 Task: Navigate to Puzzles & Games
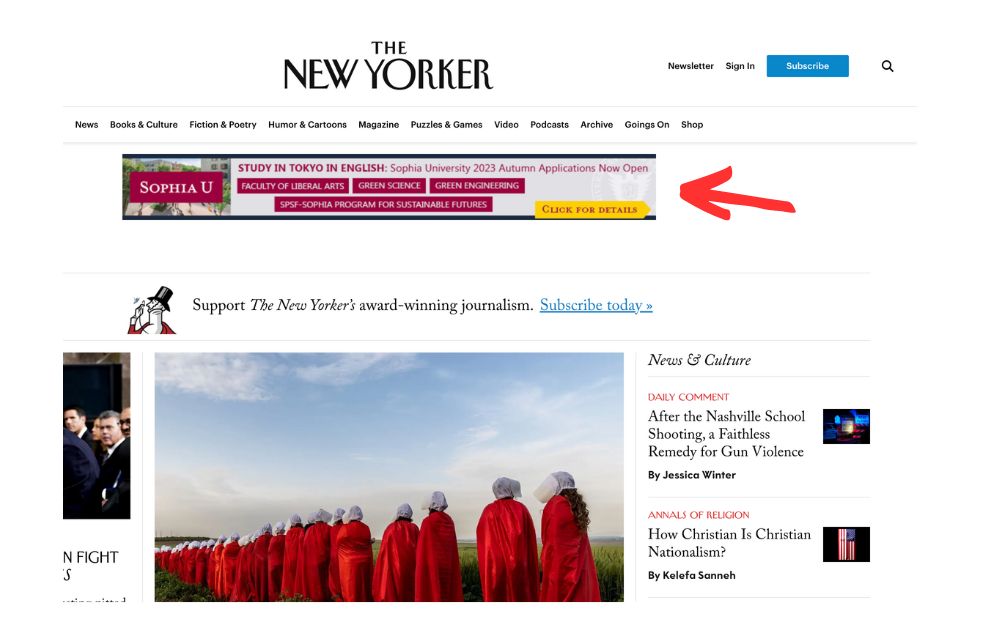coord(446,124)
